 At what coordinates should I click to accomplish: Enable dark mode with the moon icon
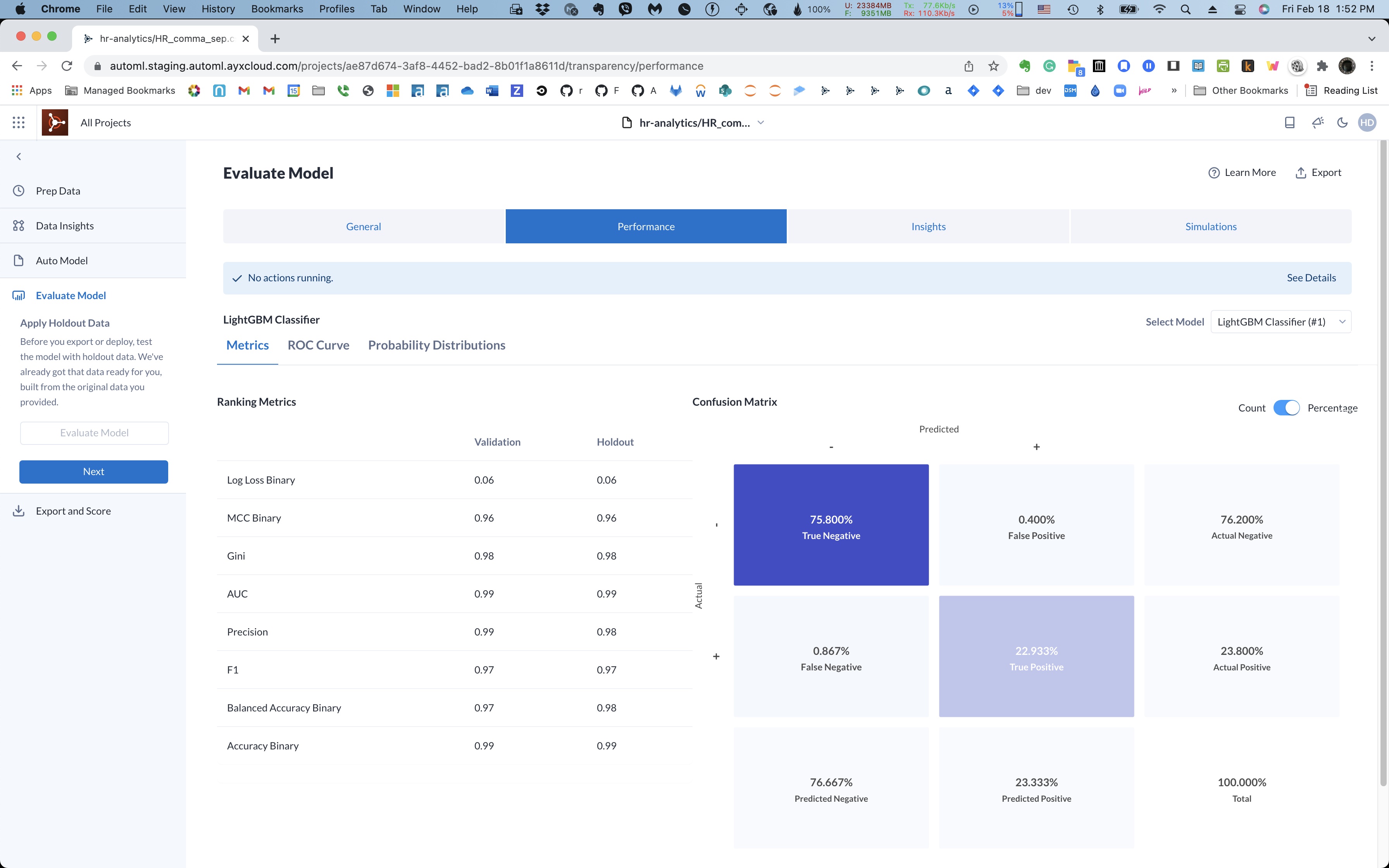(1342, 122)
